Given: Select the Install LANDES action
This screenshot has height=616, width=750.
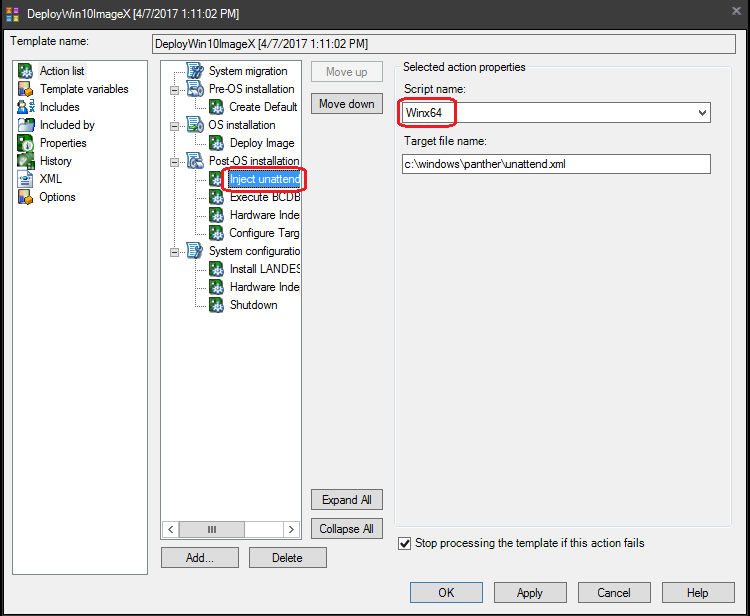Looking at the screenshot, I should [x=265, y=269].
